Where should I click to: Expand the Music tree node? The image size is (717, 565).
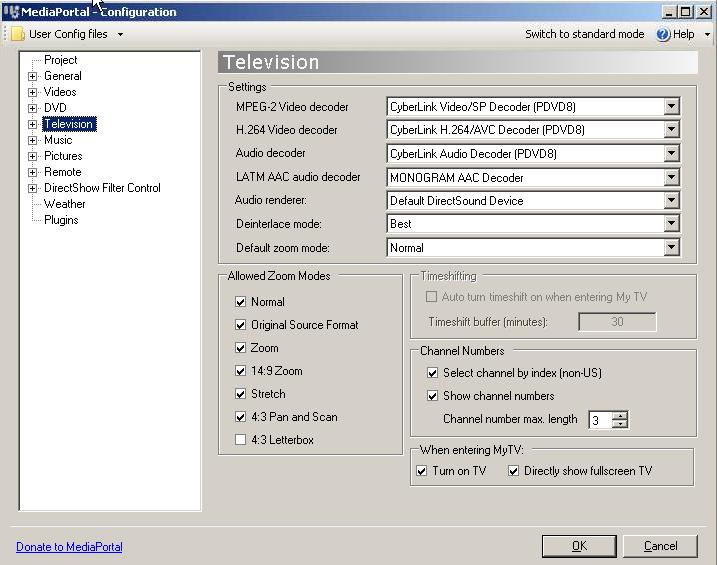pyautogui.click(x=33, y=140)
